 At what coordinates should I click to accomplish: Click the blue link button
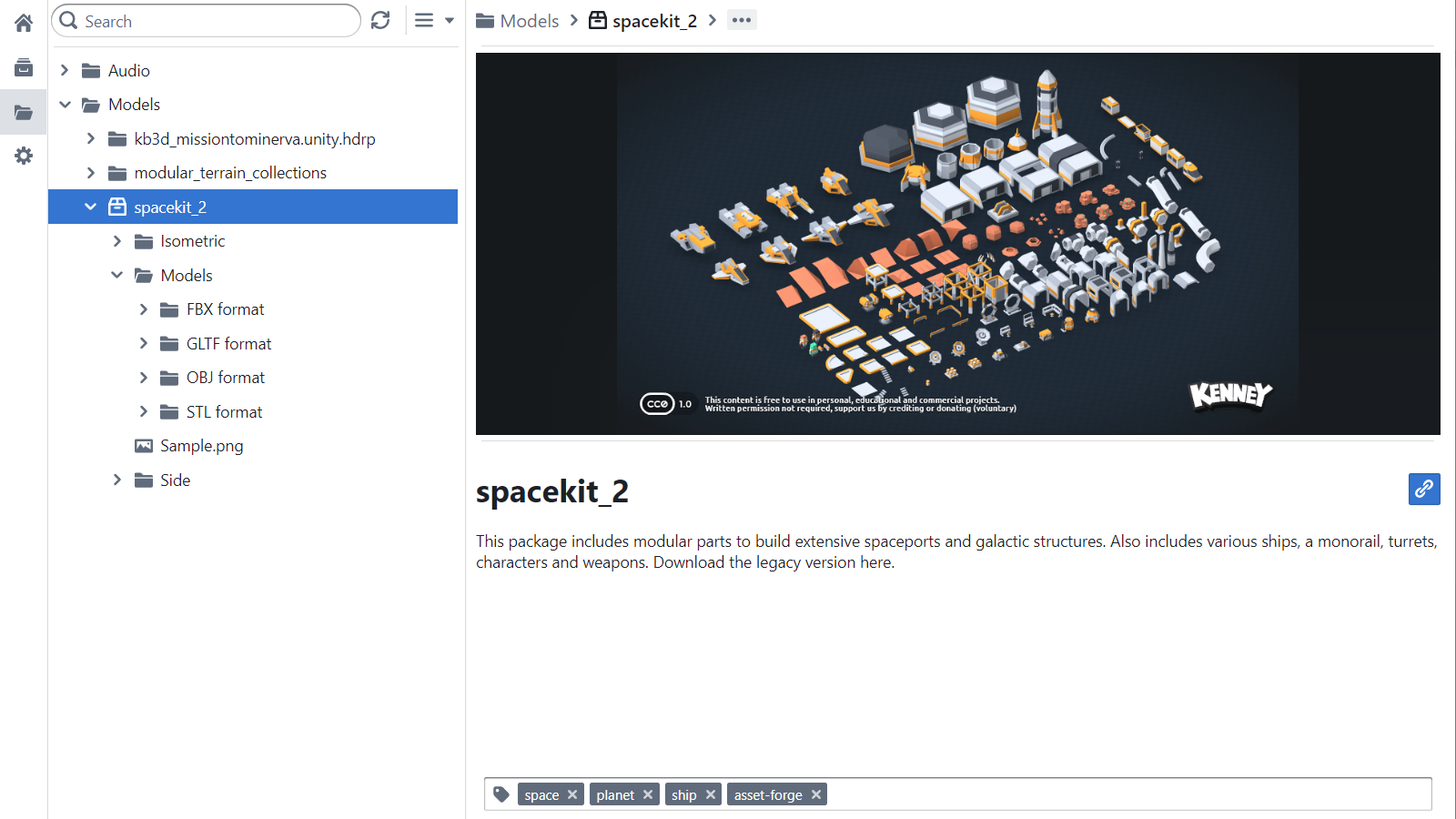click(1424, 489)
